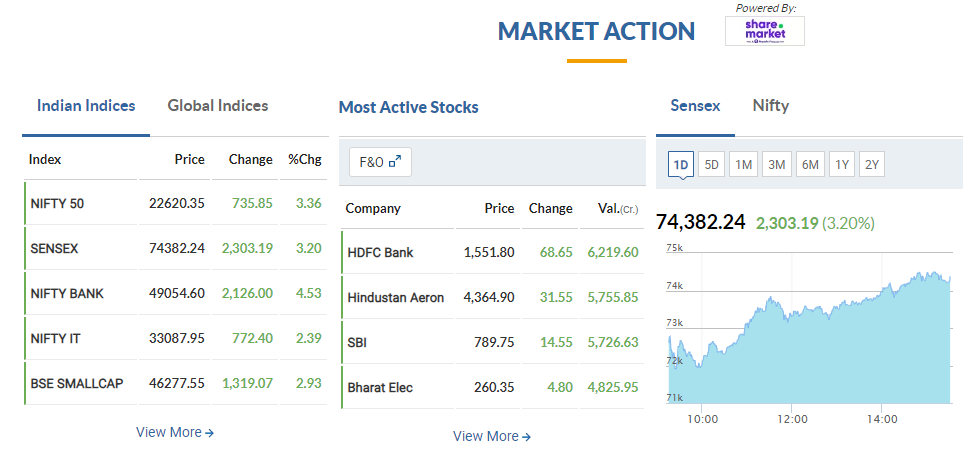Click the MARKET ACTION heading

pyautogui.click(x=596, y=31)
